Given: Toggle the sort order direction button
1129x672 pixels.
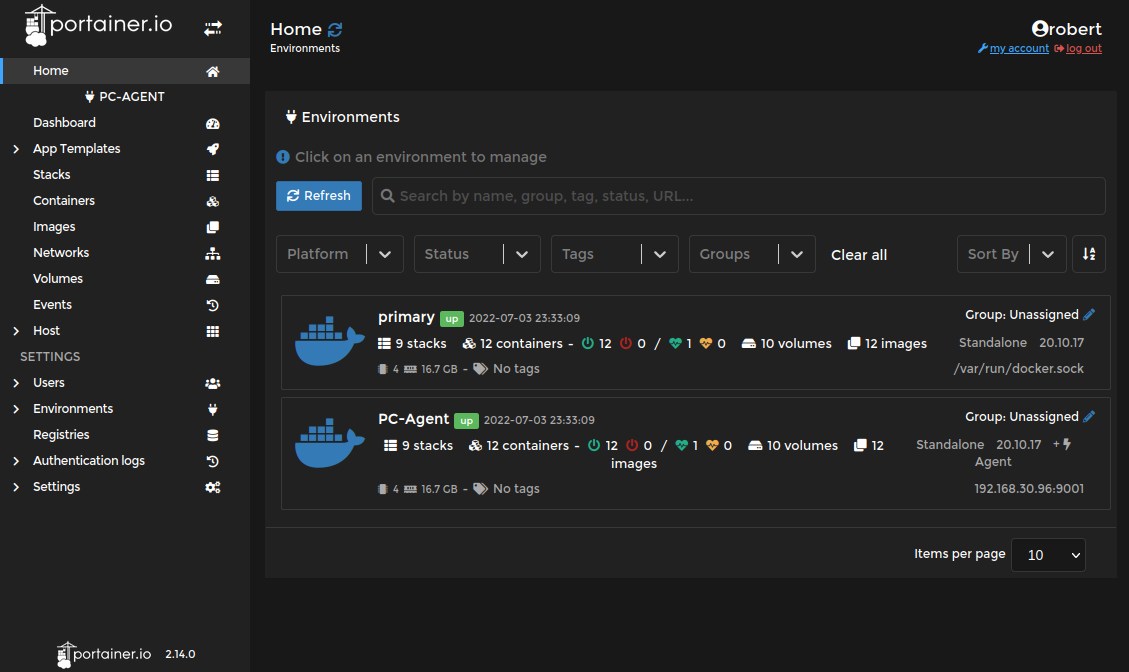Looking at the screenshot, I should (x=1089, y=254).
